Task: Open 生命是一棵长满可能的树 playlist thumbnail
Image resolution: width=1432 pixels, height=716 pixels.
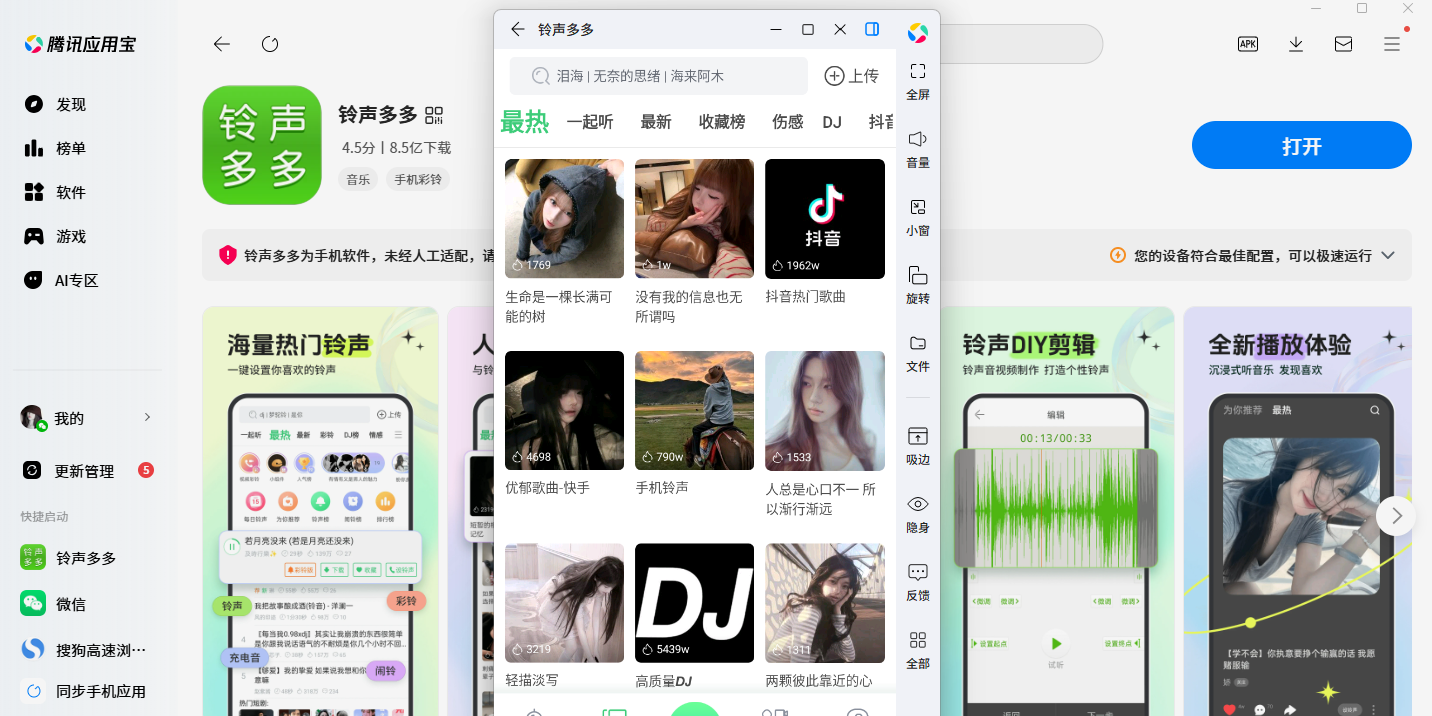Action: pyautogui.click(x=564, y=218)
